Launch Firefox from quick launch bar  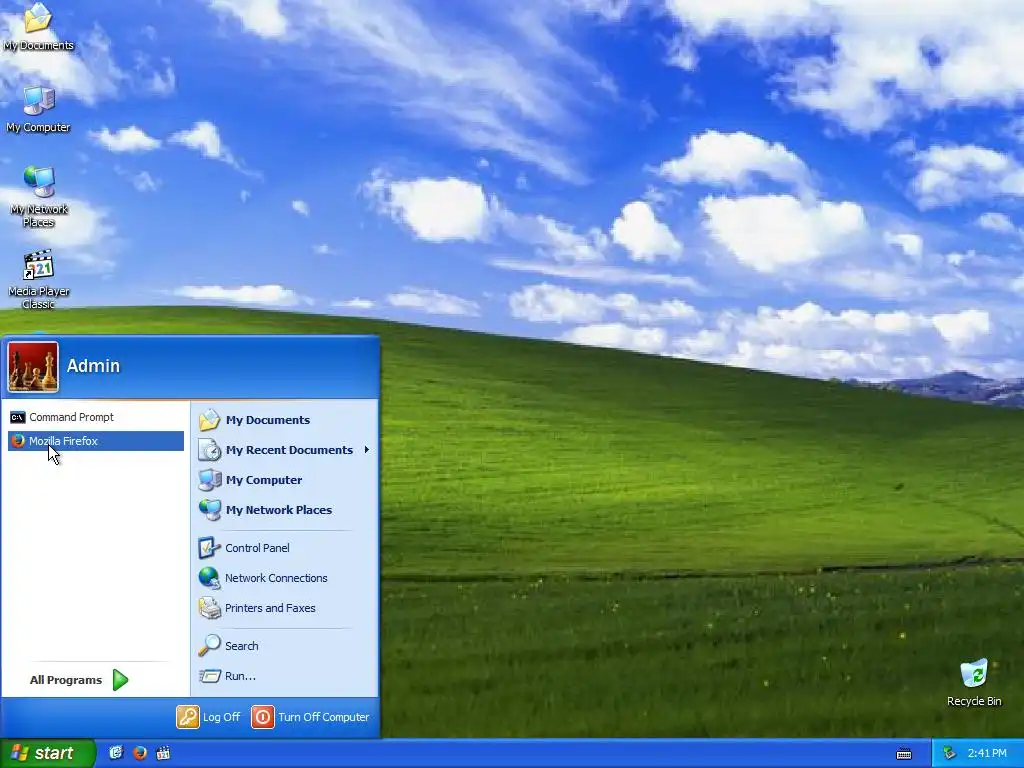[140, 753]
